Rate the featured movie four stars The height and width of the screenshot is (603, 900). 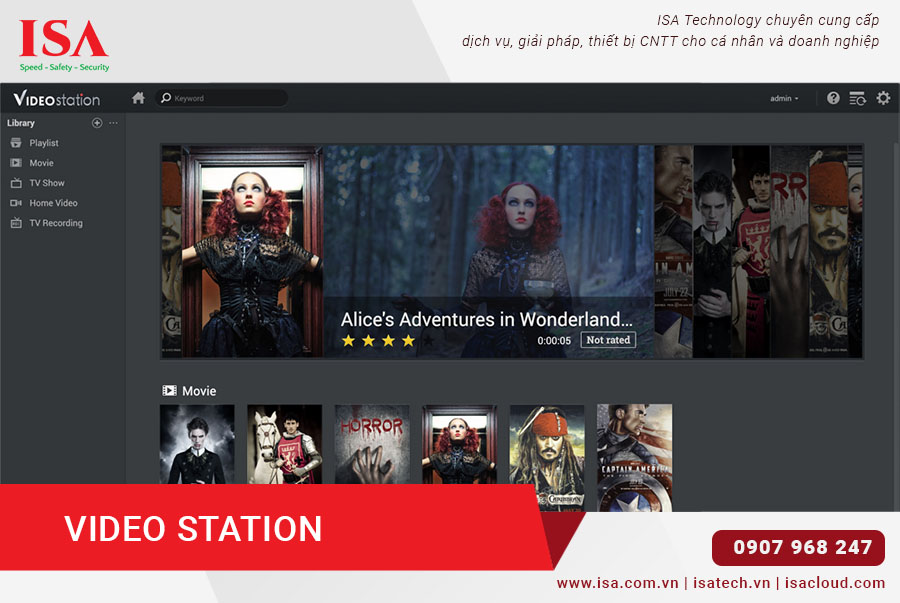tap(408, 341)
